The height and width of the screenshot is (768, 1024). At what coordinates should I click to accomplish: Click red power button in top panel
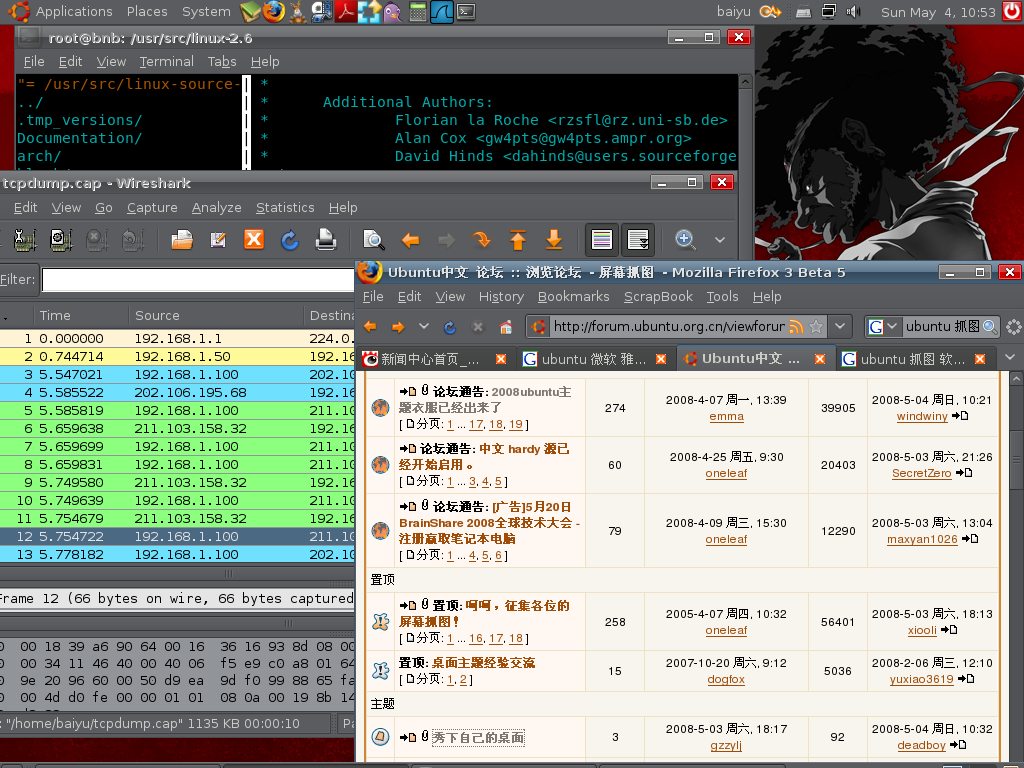(x=1012, y=11)
